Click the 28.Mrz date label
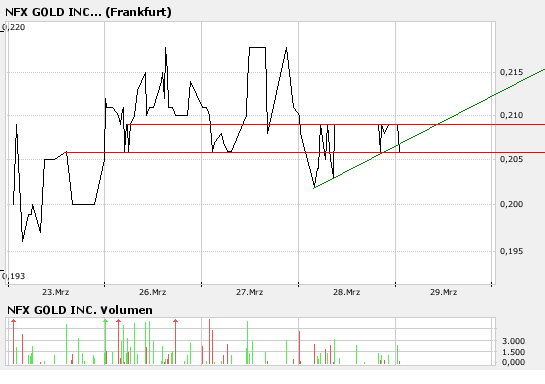 347,292
